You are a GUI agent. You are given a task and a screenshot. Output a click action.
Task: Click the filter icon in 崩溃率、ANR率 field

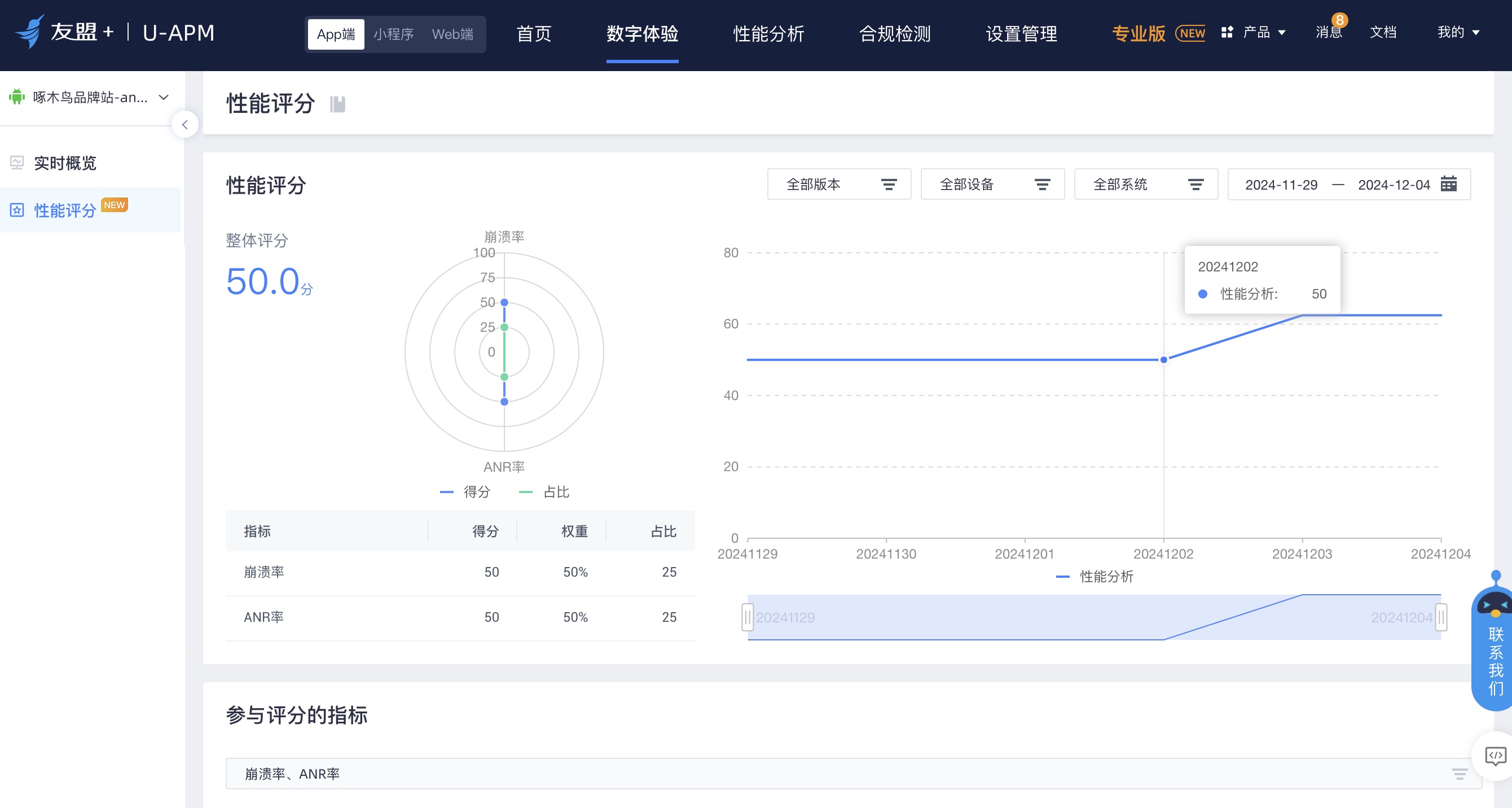pyautogui.click(x=1460, y=774)
